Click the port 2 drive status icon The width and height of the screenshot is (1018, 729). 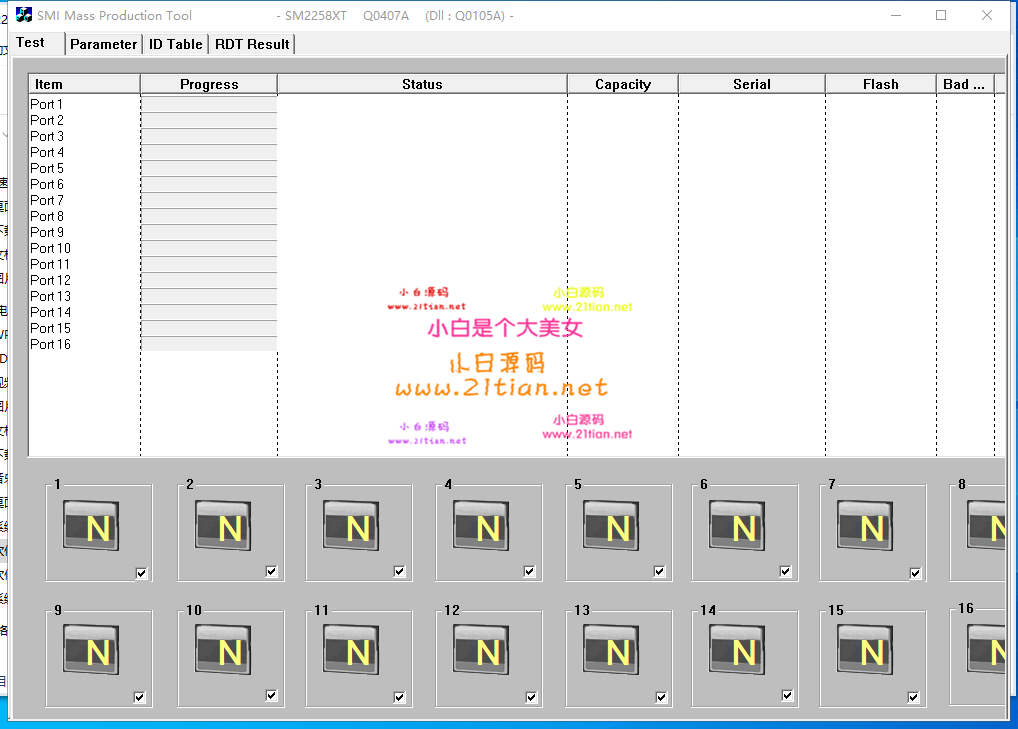(x=223, y=525)
